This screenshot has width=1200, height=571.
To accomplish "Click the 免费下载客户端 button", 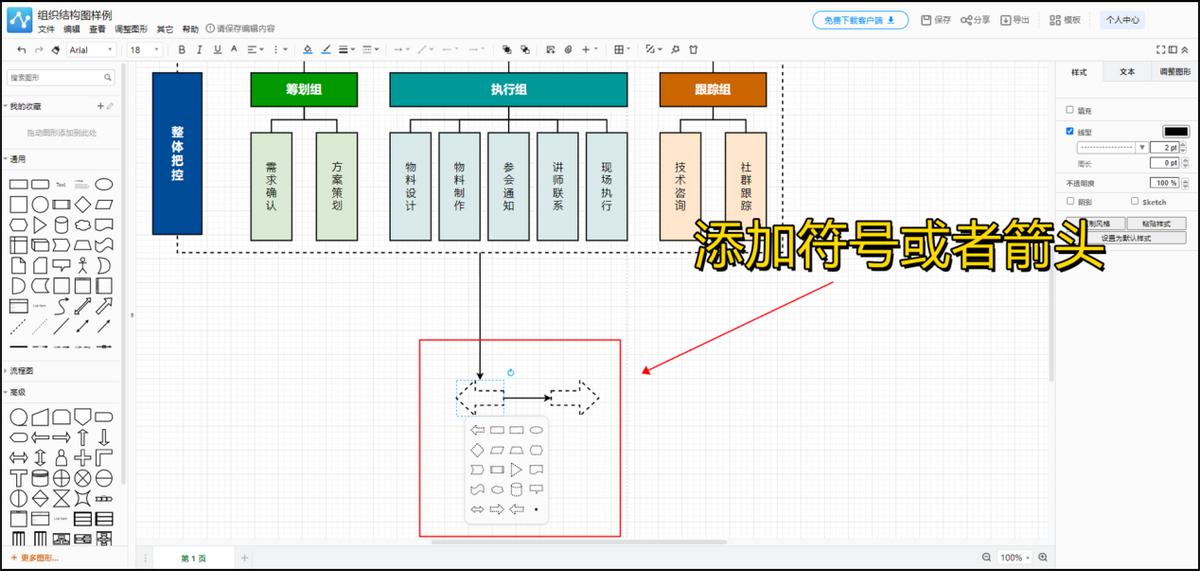I will pyautogui.click(x=860, y=20).
